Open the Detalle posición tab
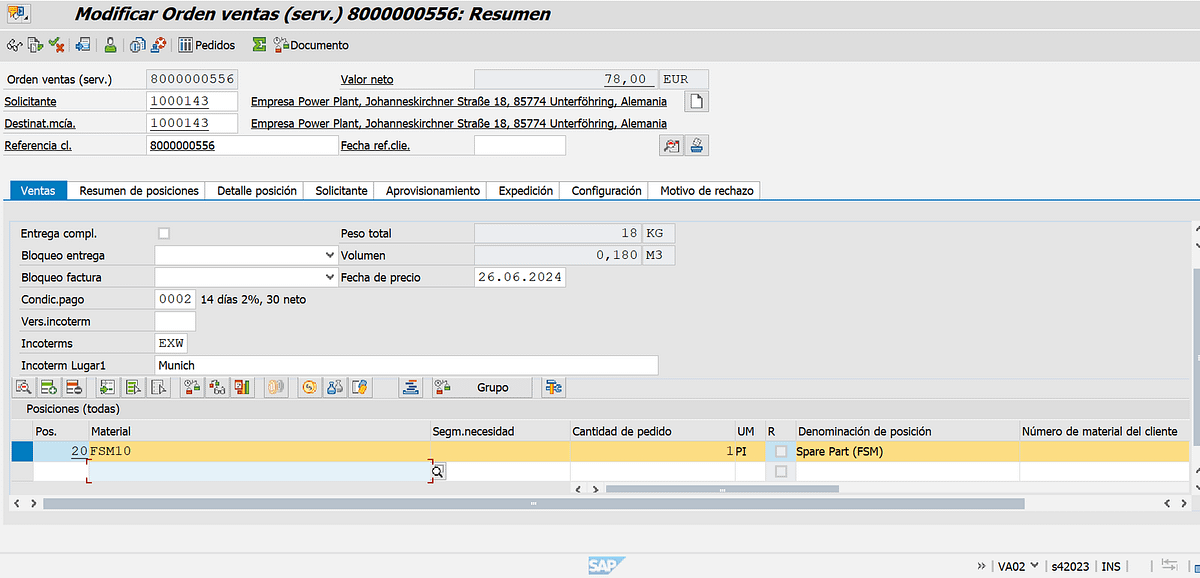 tap(257, 190)
